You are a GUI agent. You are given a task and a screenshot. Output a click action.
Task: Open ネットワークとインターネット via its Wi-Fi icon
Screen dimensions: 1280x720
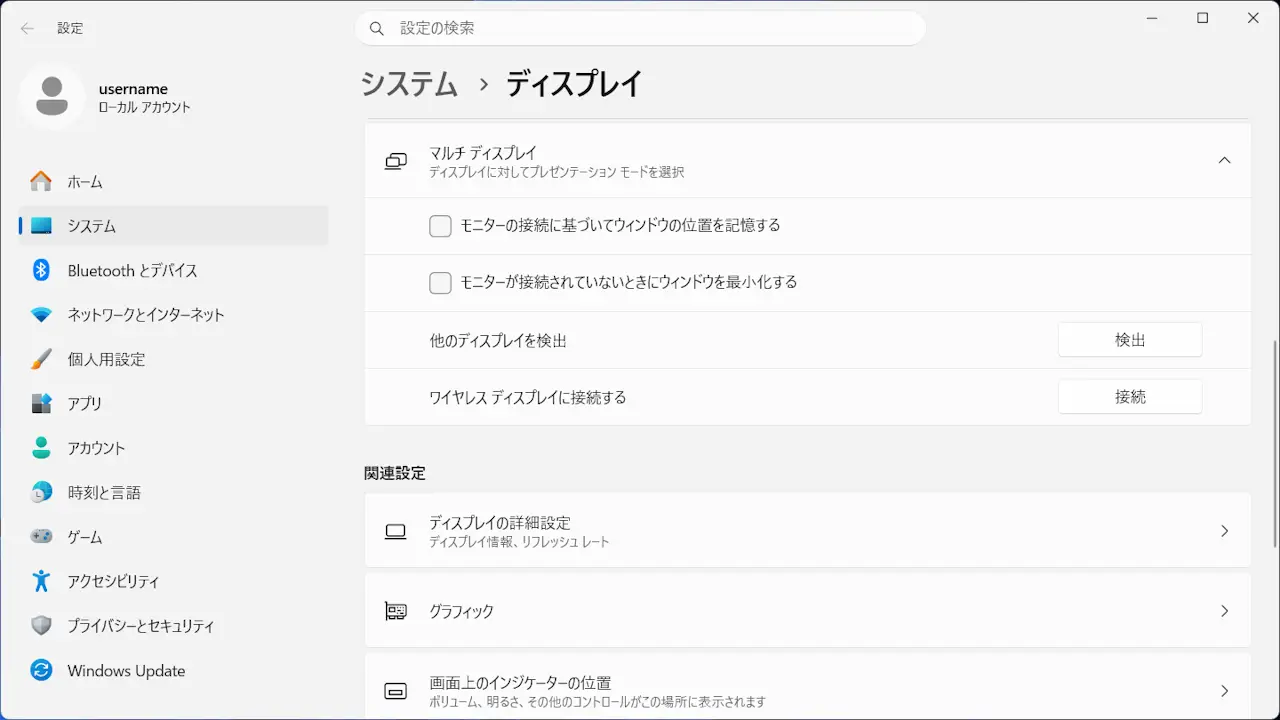tap(41, 314)
